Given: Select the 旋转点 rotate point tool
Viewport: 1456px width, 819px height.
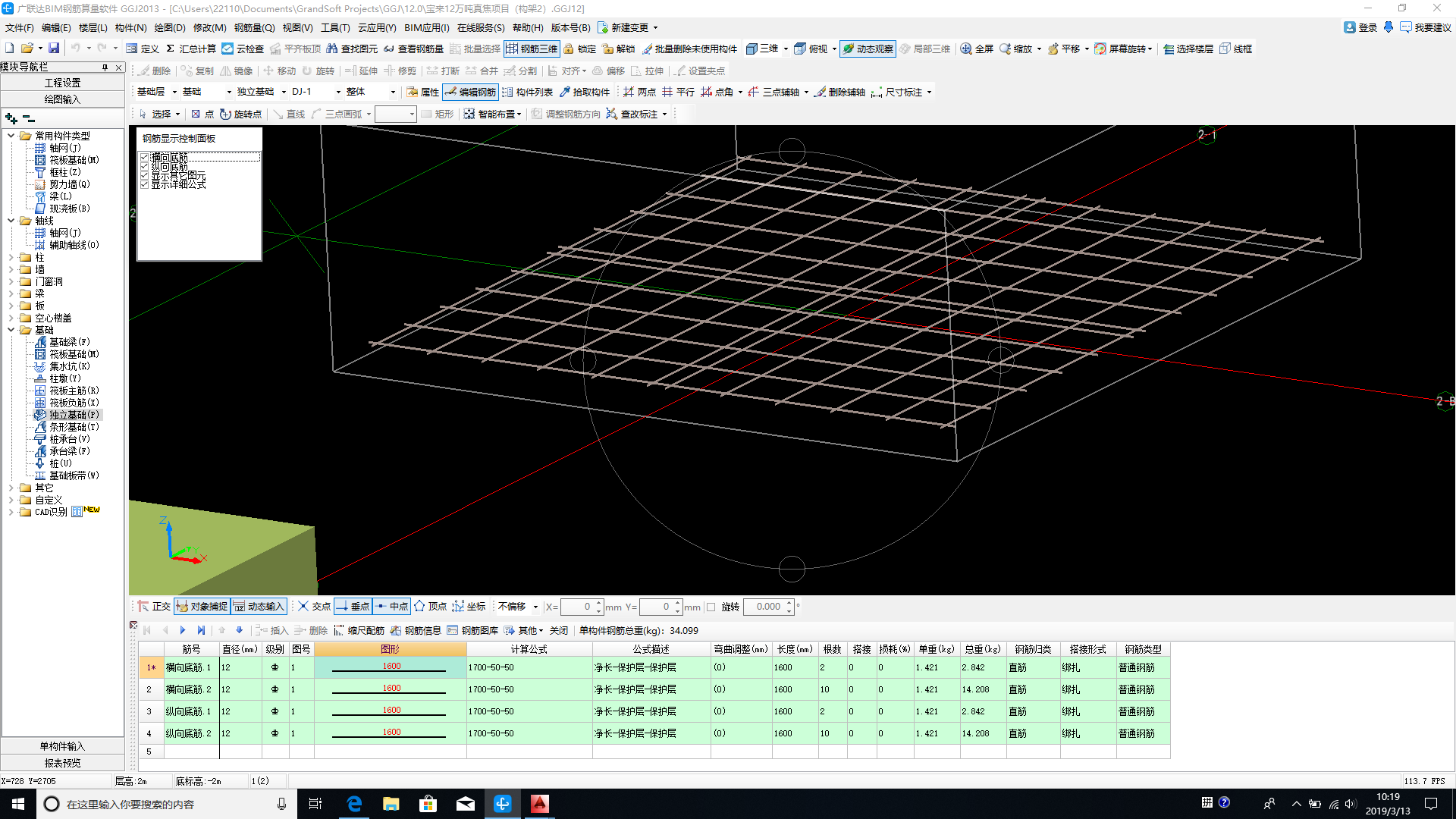Looking at the screenshot, I should (x=241, y=114).
